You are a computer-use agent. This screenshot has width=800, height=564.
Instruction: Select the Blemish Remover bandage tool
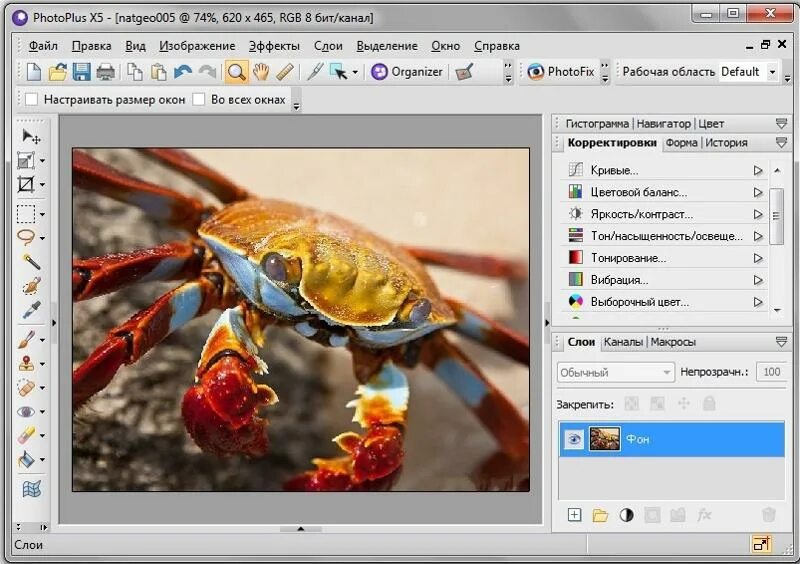point(26,387)
